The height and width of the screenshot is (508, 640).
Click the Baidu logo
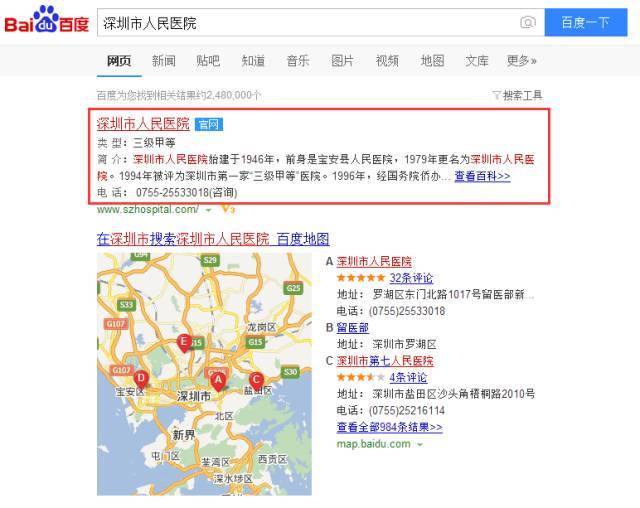[x=47, y=20]
